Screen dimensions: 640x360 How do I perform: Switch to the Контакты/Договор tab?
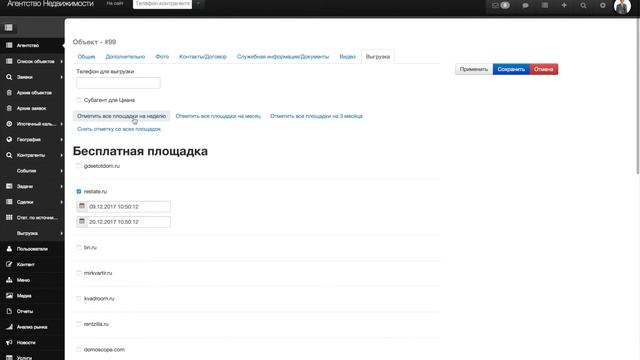click(203, 57)
